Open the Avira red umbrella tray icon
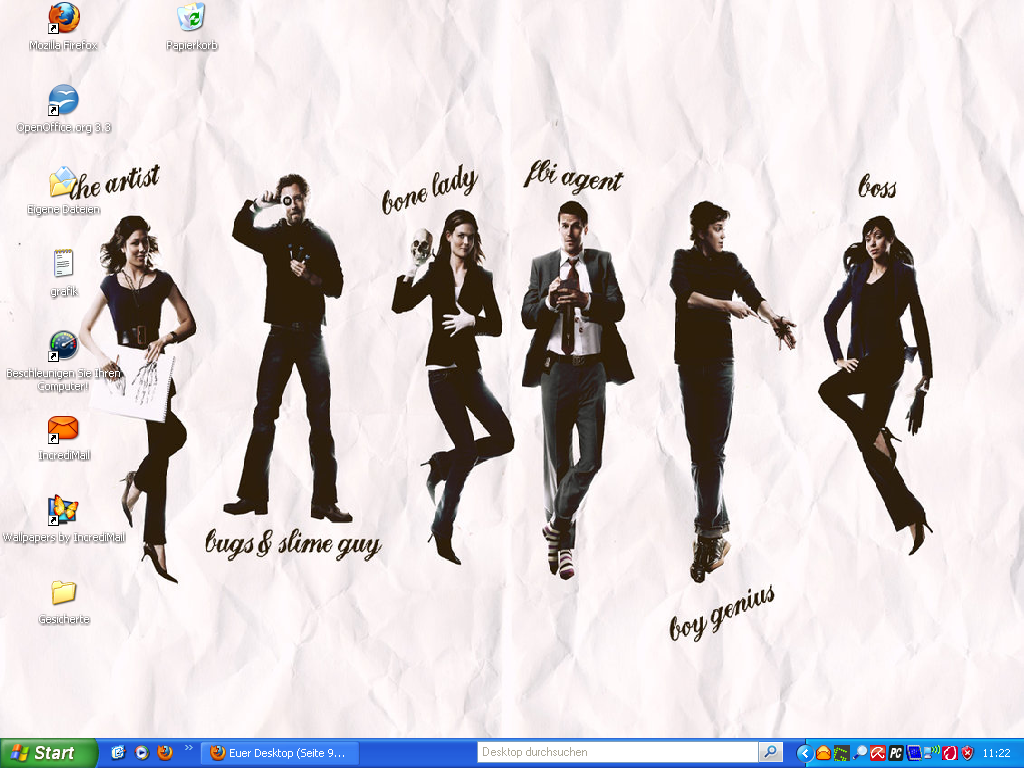This screenshot has width=1024, height=768. (878, 753)
